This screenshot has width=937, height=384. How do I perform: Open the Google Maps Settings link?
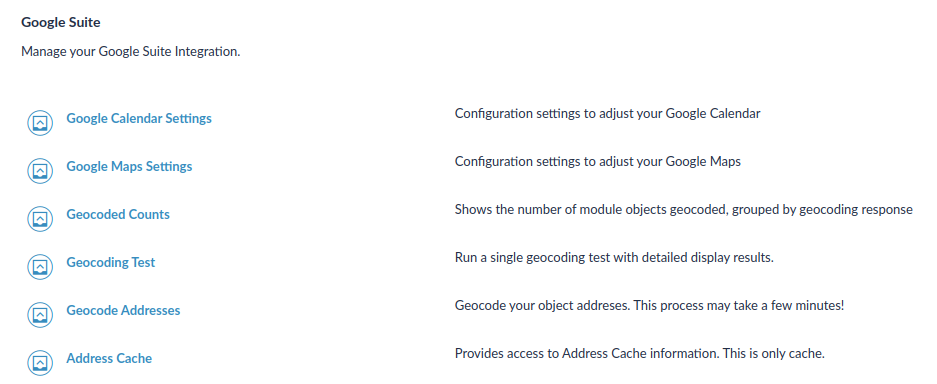point(130,166)
